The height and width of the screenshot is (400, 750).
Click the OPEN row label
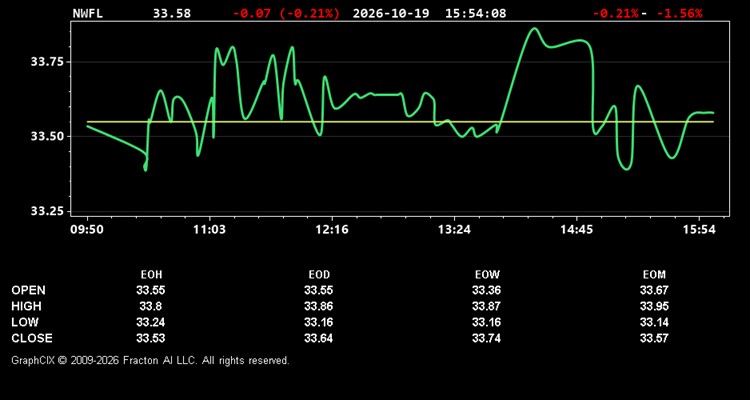click(x=28, y=290)
